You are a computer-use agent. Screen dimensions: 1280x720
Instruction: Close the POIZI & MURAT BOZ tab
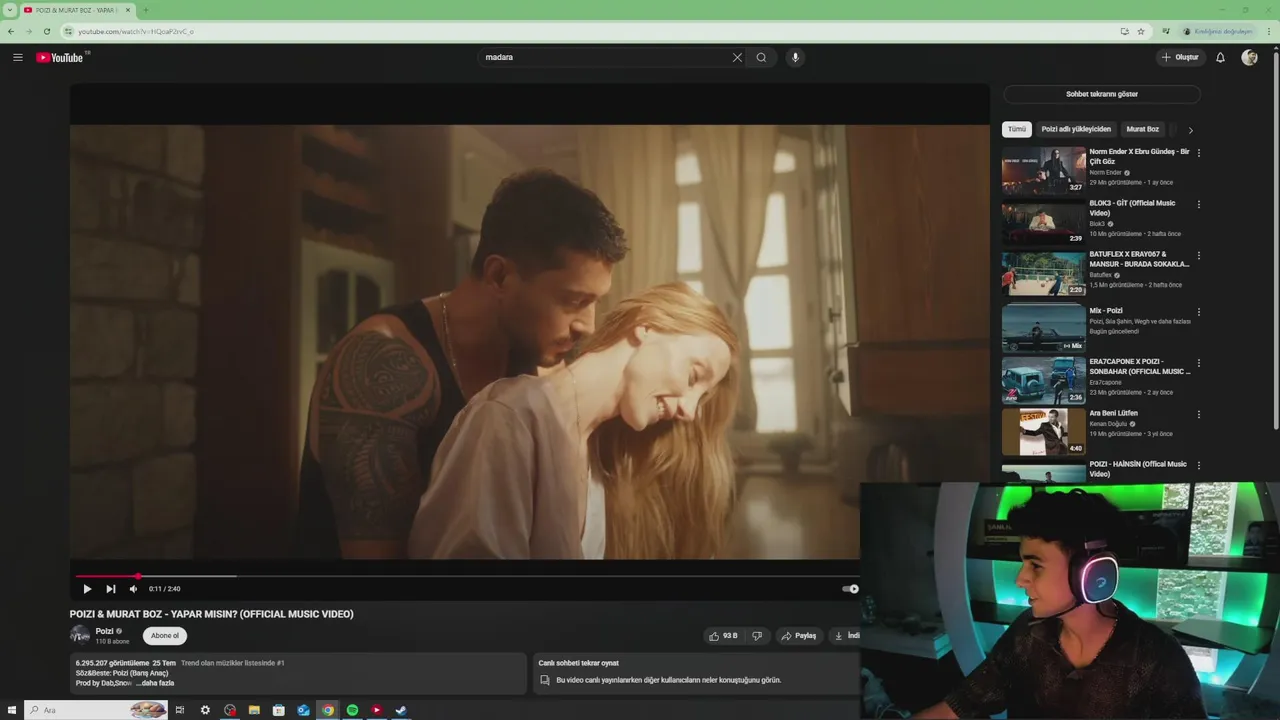click(x=128, y=10)
